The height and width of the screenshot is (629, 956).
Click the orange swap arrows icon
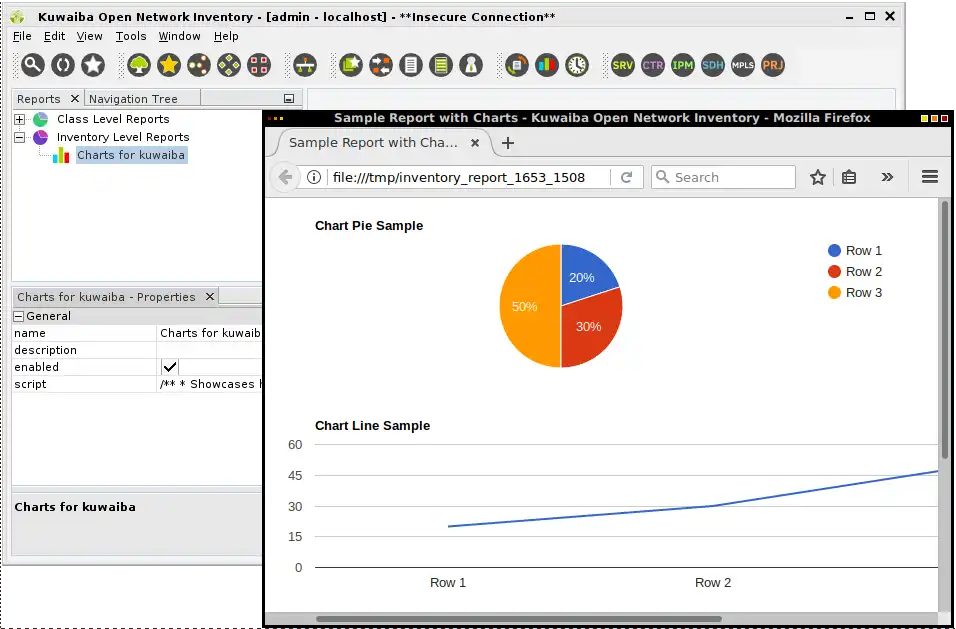[381, 65]
